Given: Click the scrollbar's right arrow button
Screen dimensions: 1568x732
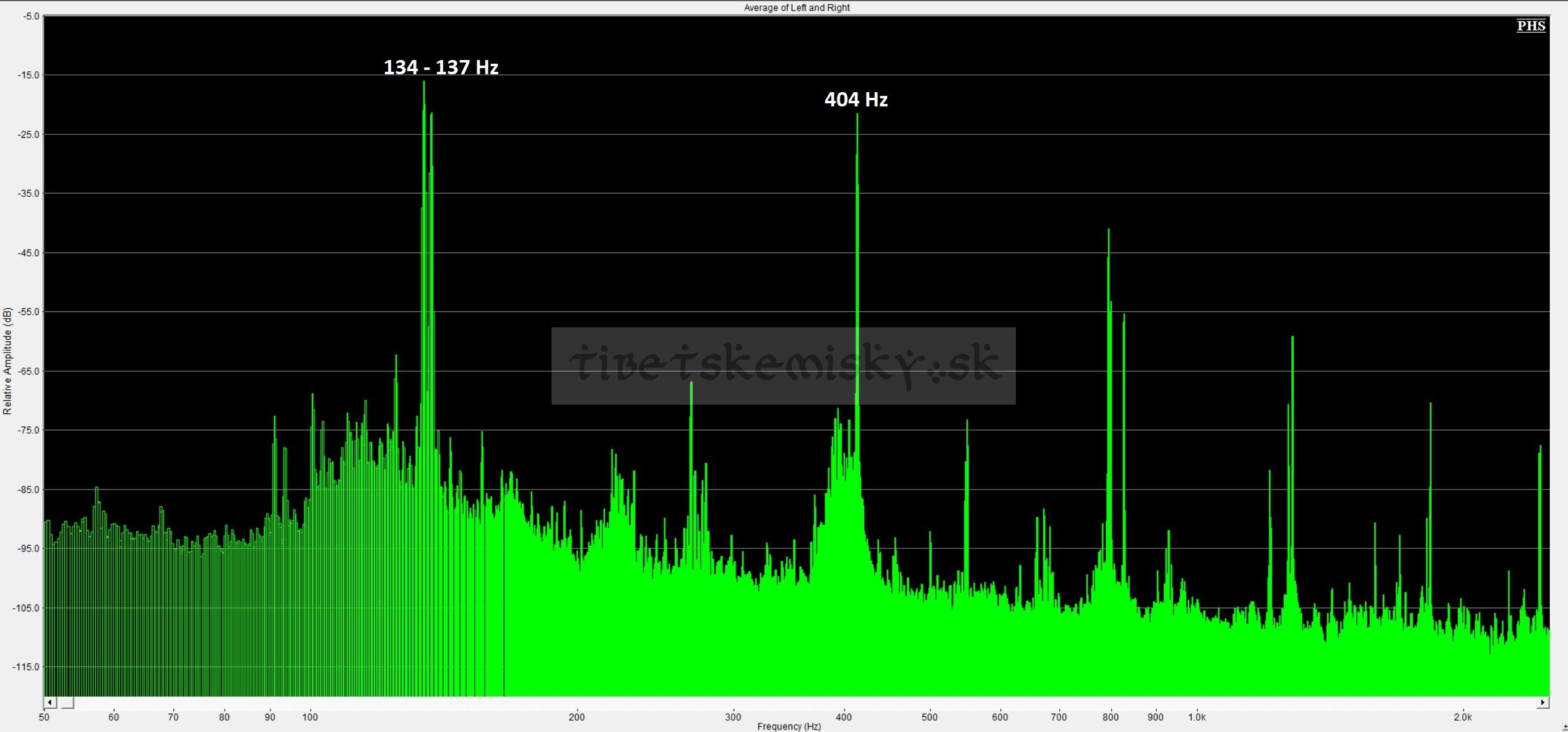Looking at the screenshot, I should [1543, 702].
